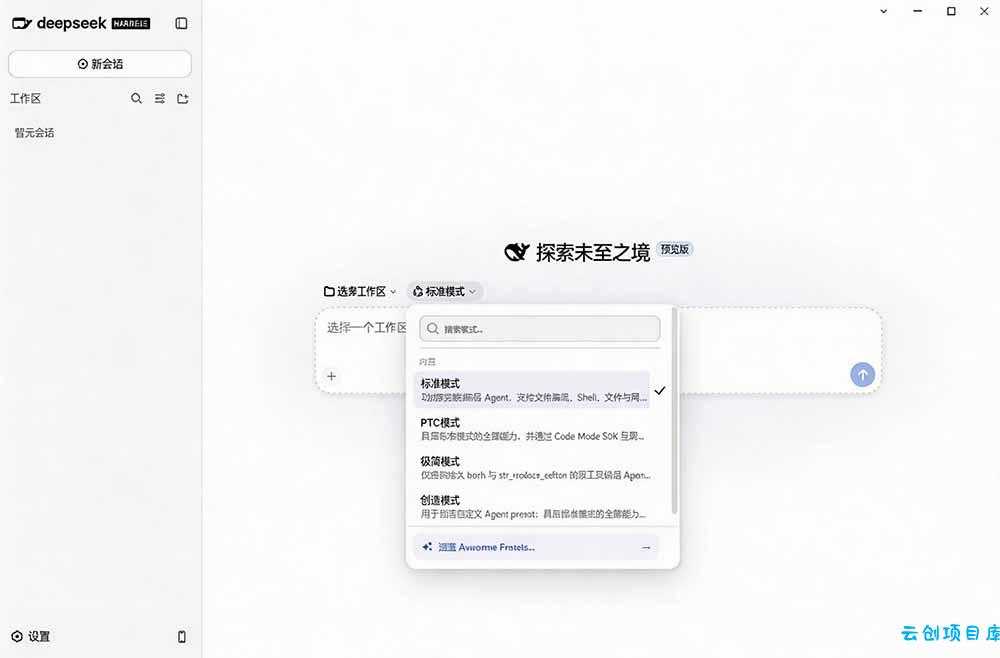This screenshot has width=1000, height=658.
Task: Open 设置 settings at the sidebar bottom
Action: point(31,636)
